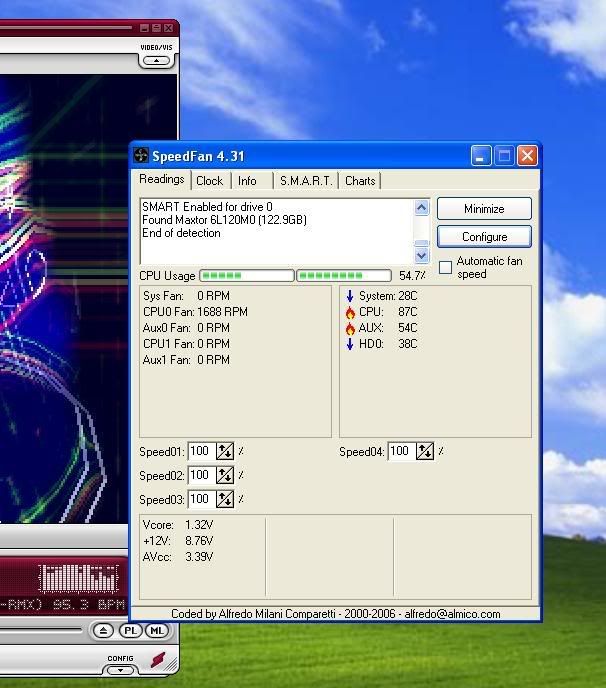The image size is (606, 688).
Task: Open the Configure dialog
Action: (x=484, y=236)
